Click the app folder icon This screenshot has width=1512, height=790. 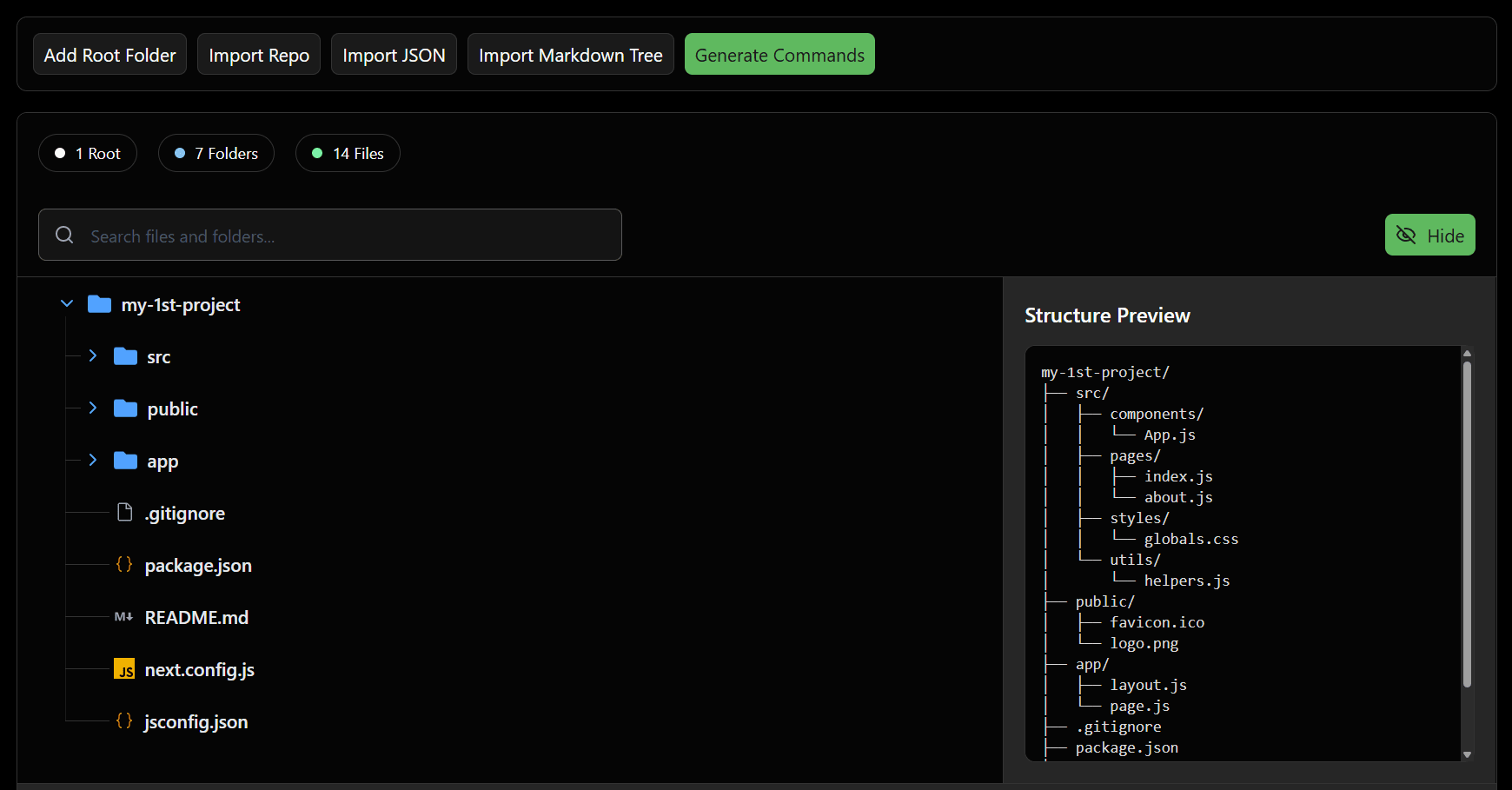click(x=125, y=461)
